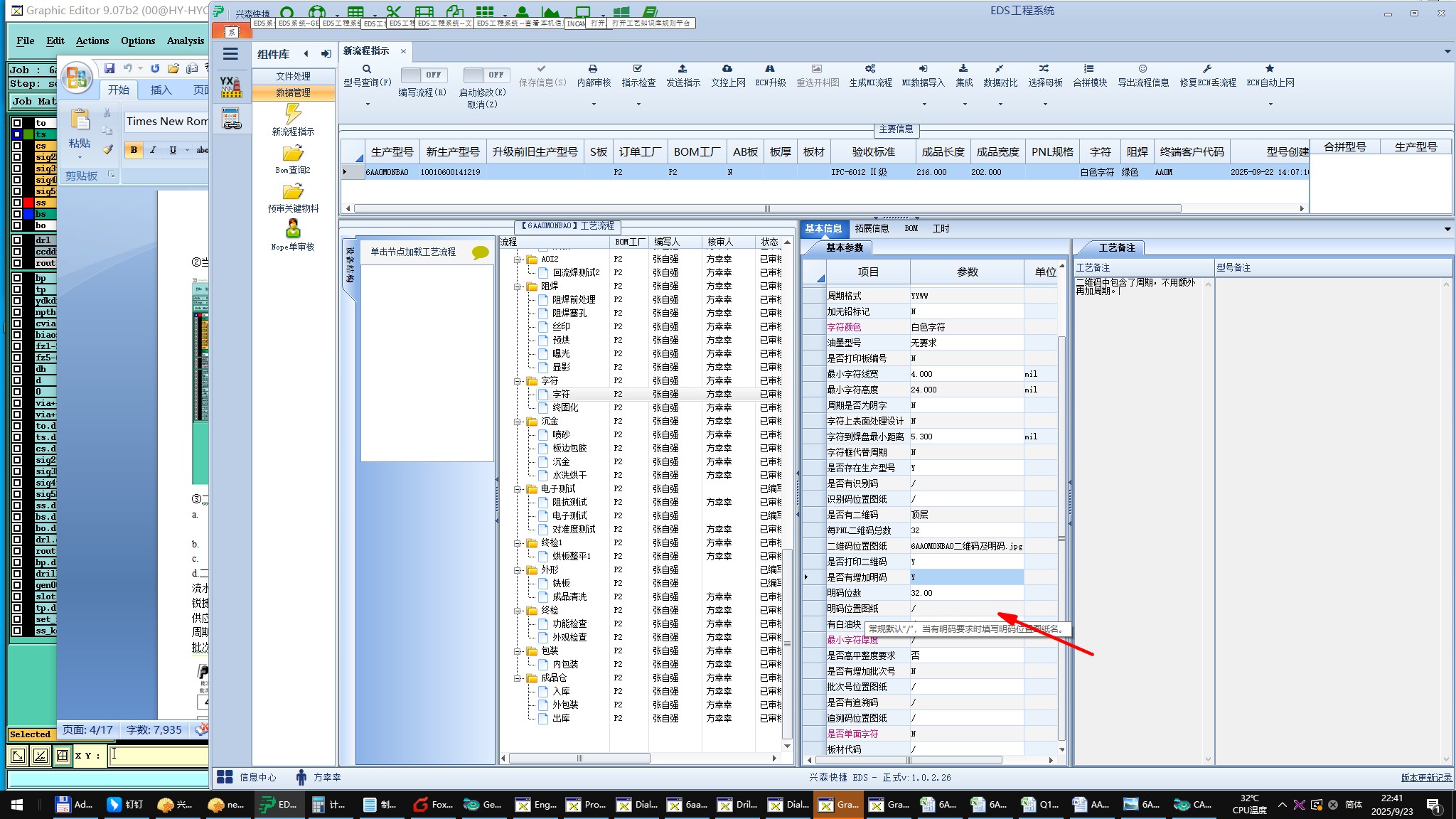Switch to the 拓展信息 tab

click(872, 228)
